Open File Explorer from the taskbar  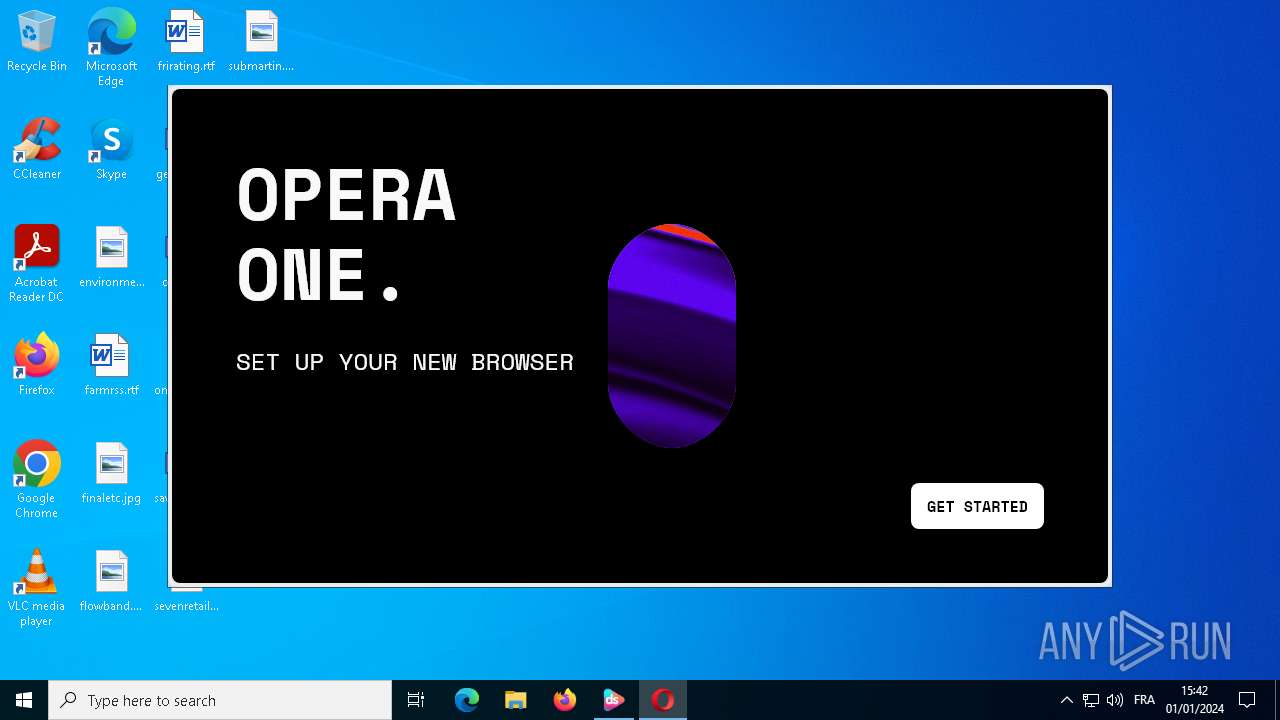click(516, 700)
